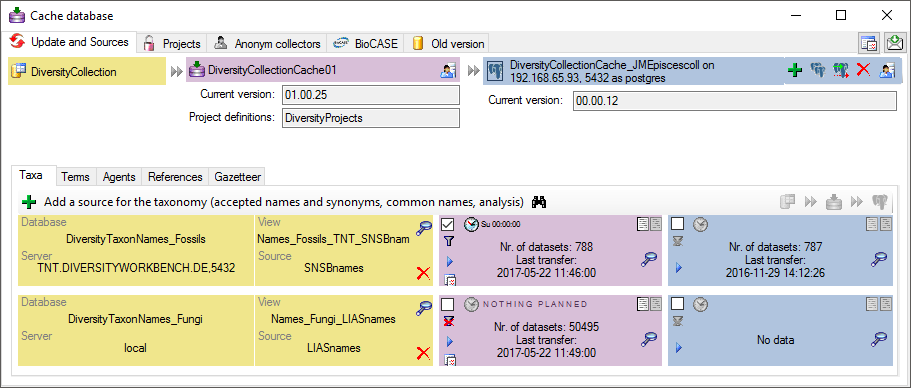Switch to the Old version tab

(x=447, y=44)
